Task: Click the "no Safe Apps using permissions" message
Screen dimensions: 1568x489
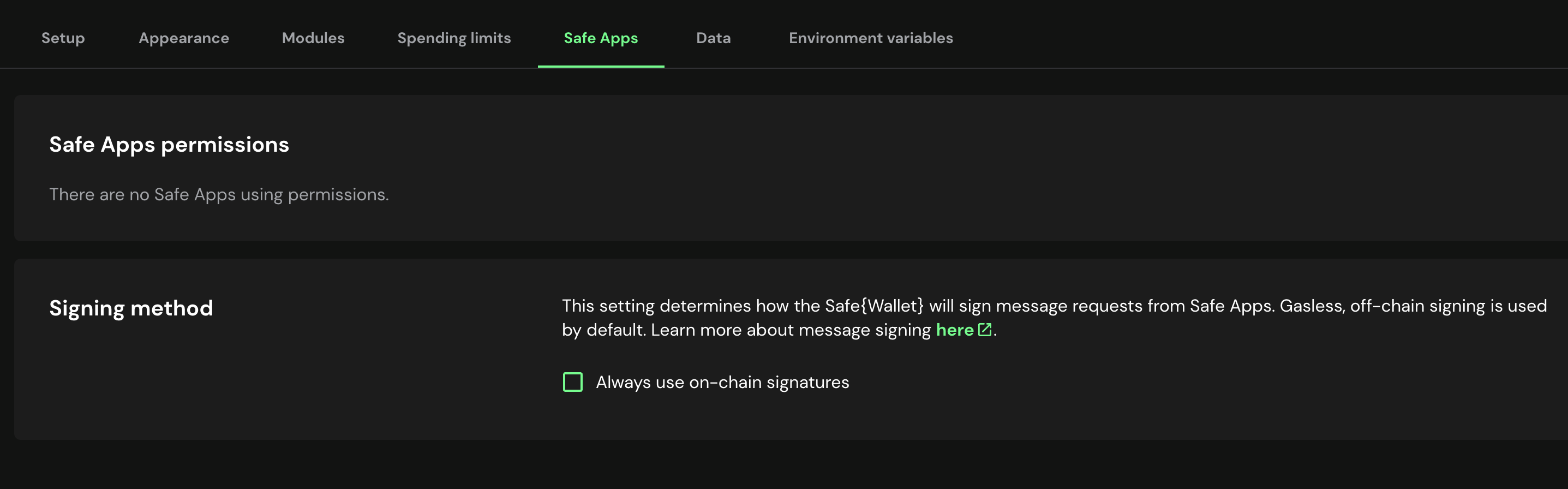Action: tap(219, 194)
